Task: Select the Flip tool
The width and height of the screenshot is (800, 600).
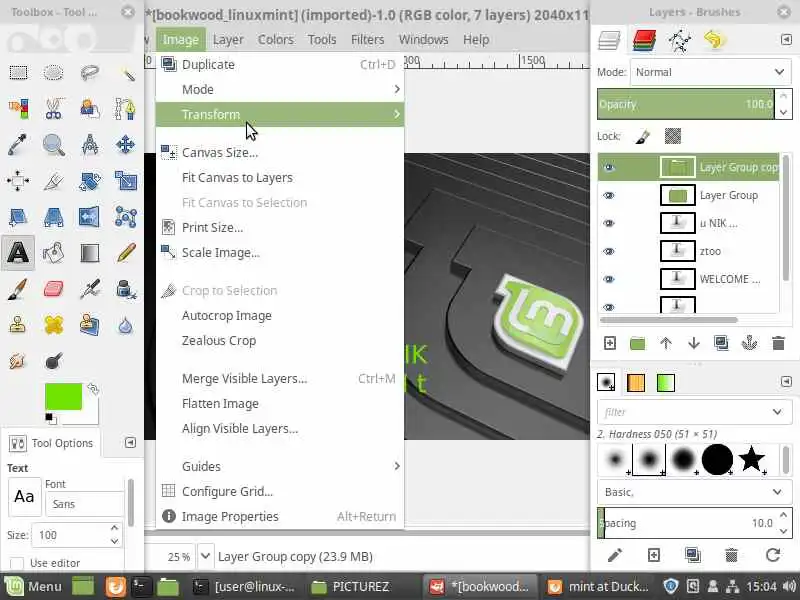Action: [x=90, y=217]
